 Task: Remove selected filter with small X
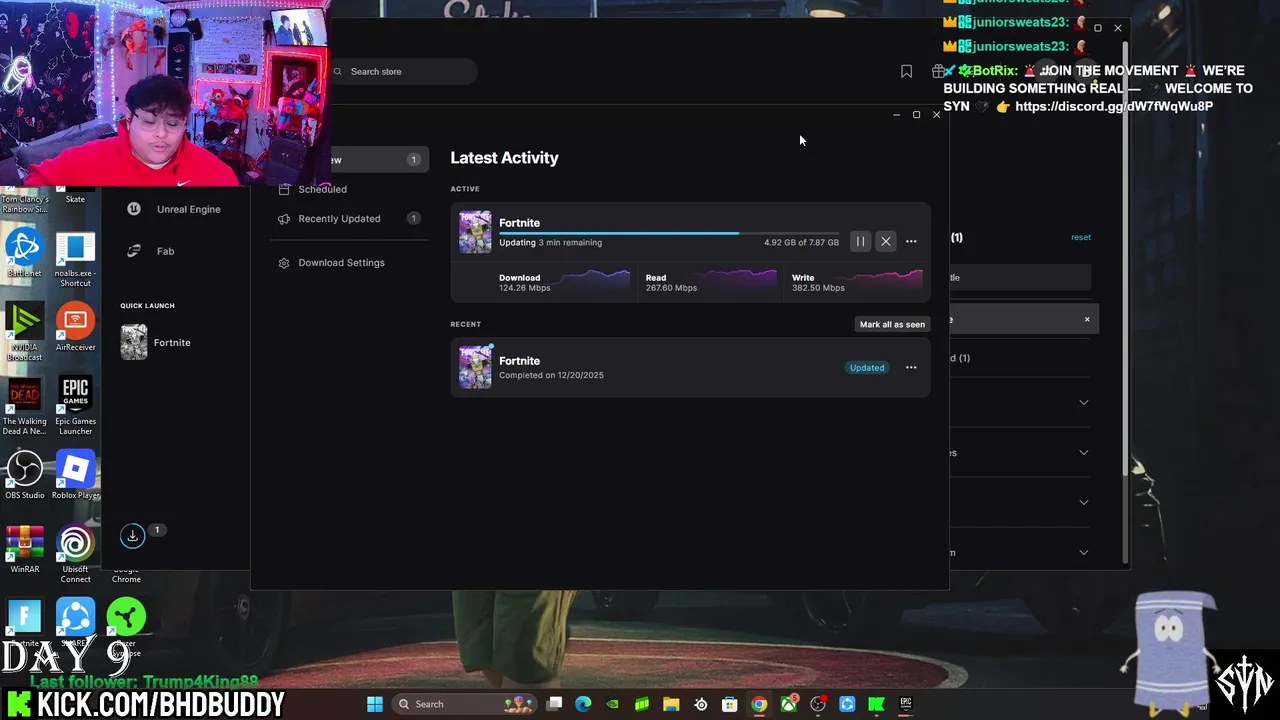coord(1087,319)
